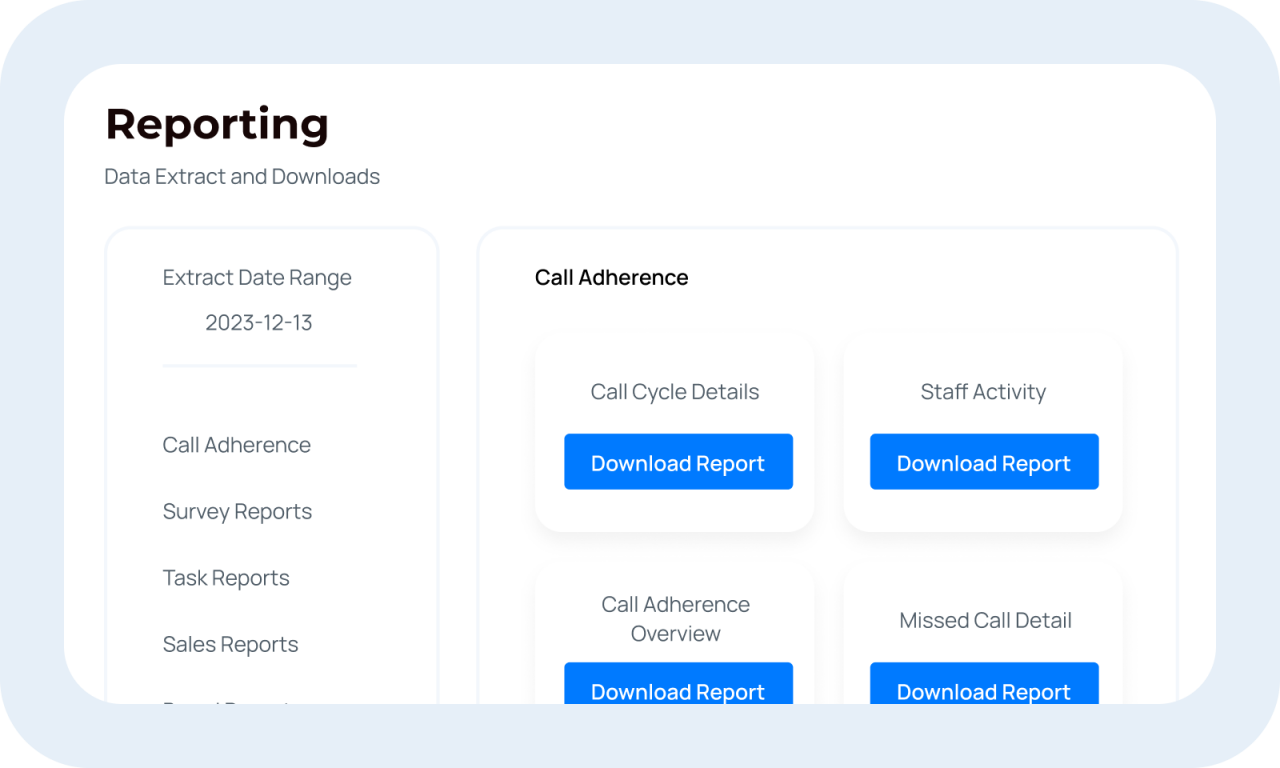Viewport: 1280px width, 768px height.
Task: Download the Staff Activity report
Action: tap(984, 461)
